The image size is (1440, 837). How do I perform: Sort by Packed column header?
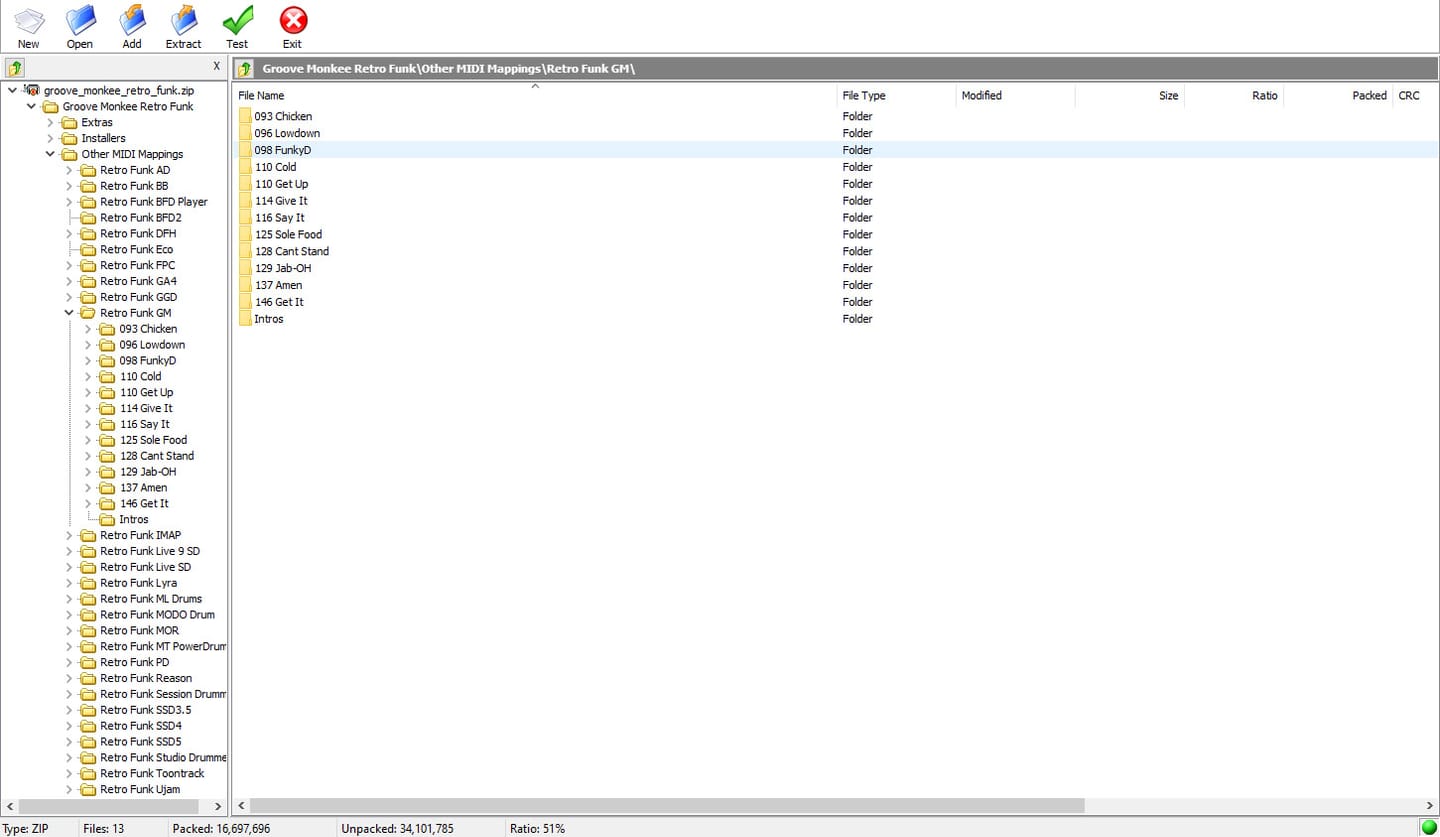pos(1338,95)
